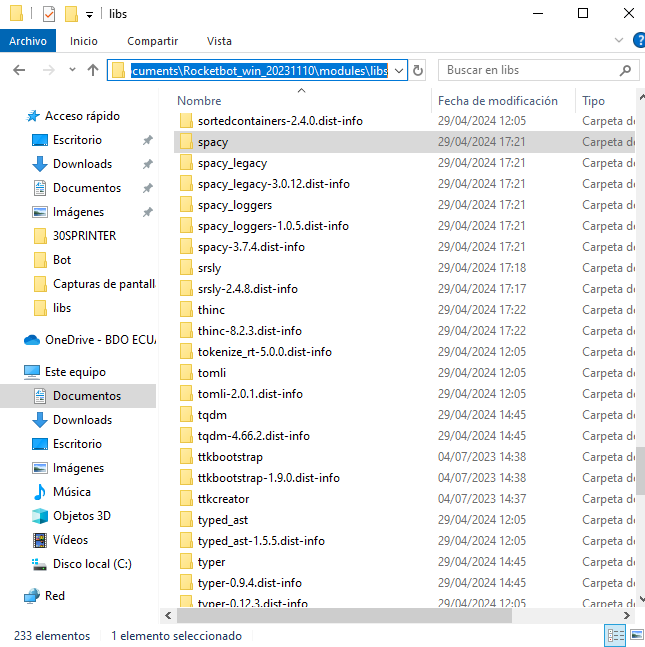Expand the ribbon with the chevron

617,41
